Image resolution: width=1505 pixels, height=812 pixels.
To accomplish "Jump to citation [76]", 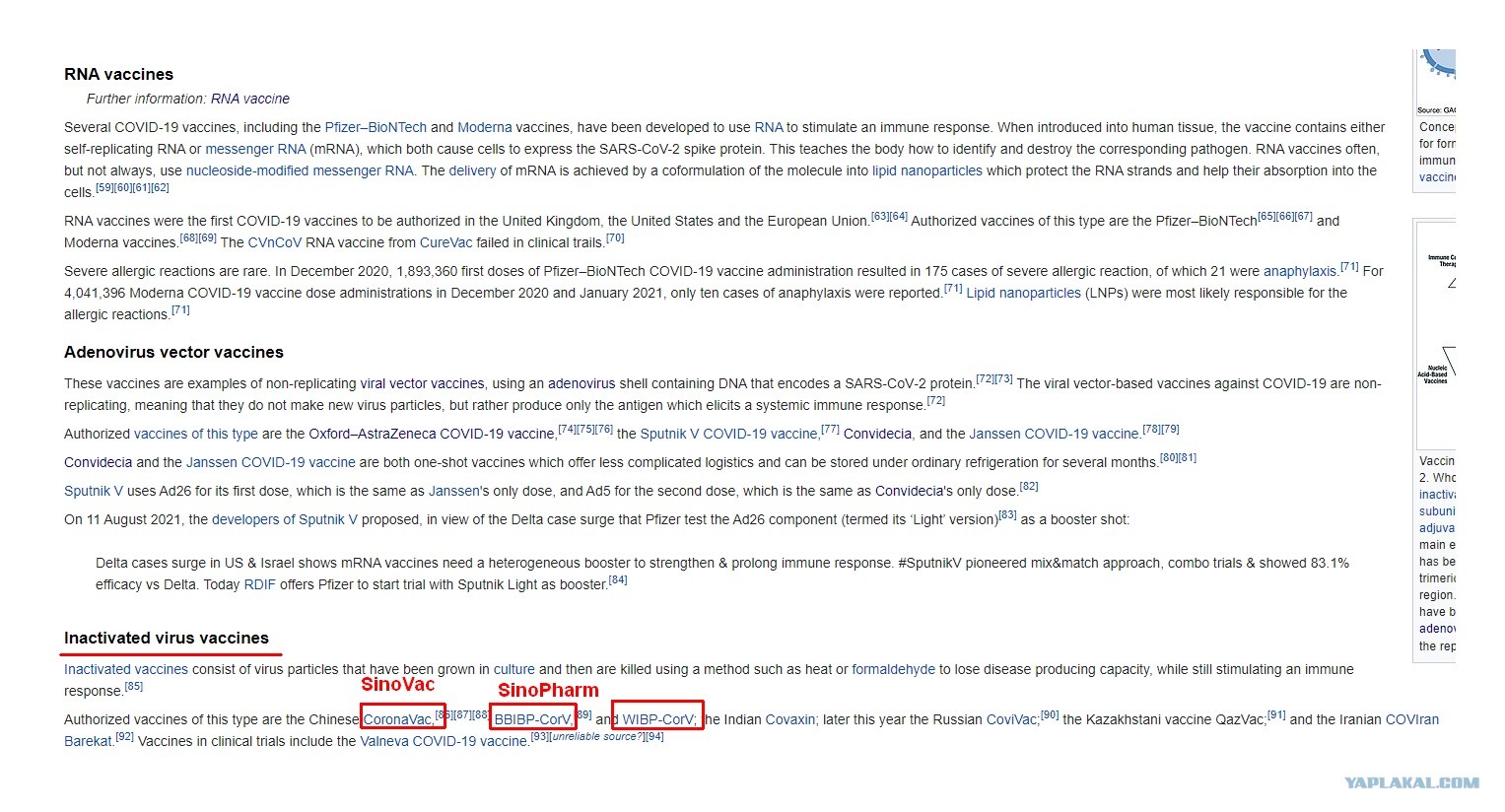I will point(604,429).
